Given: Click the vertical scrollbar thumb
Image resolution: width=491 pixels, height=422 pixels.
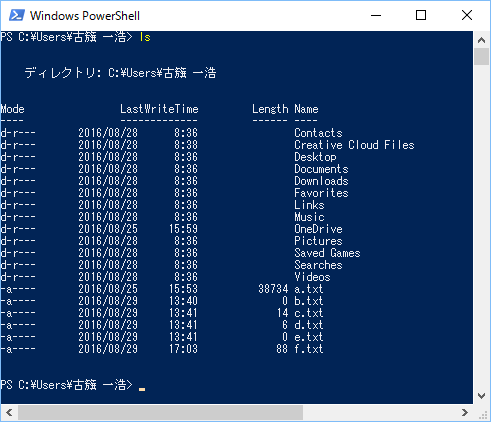Looking at the screenshot, I should click(x=481, y=57).
